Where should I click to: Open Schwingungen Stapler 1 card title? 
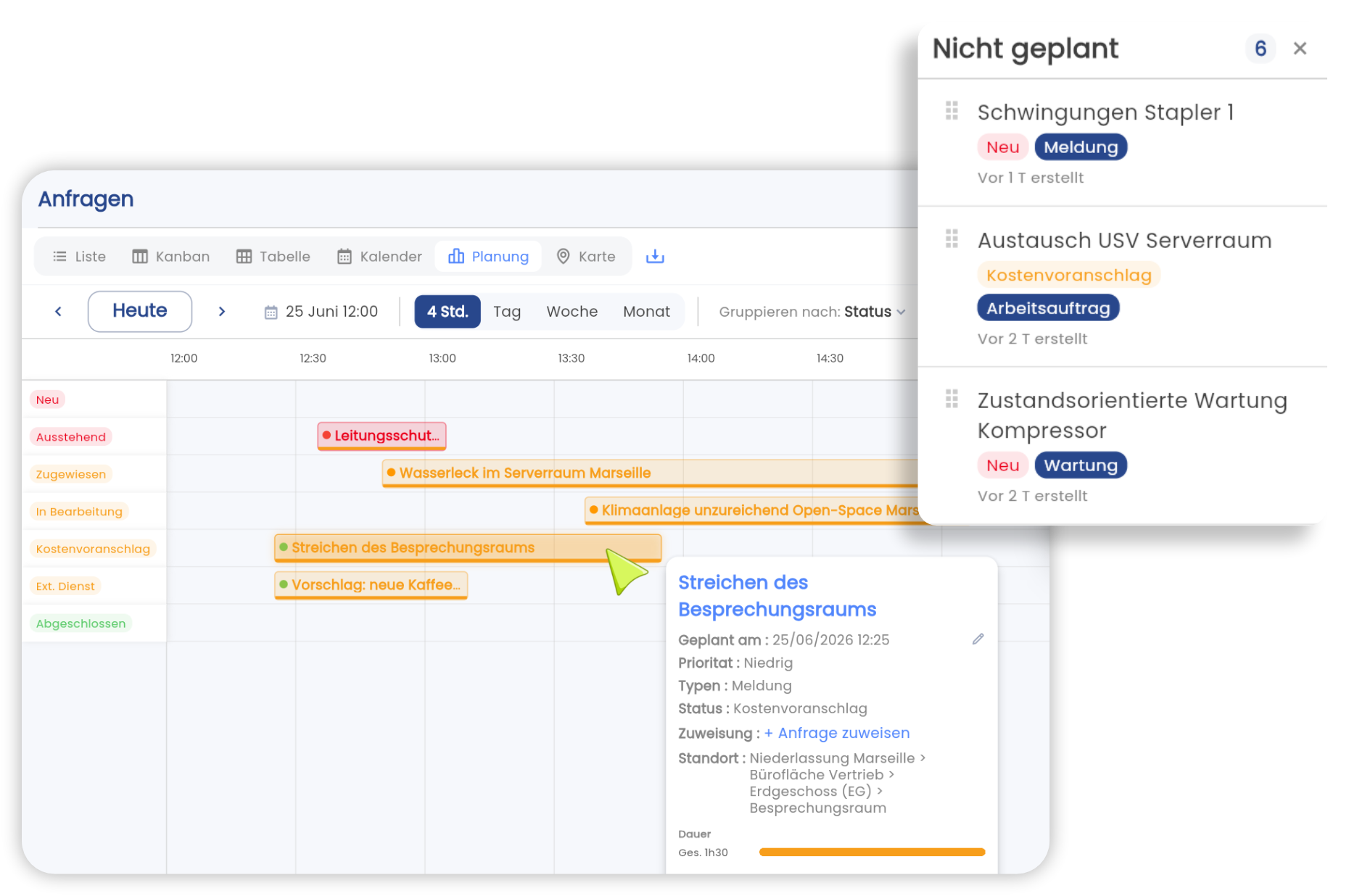coord(1105,112)
